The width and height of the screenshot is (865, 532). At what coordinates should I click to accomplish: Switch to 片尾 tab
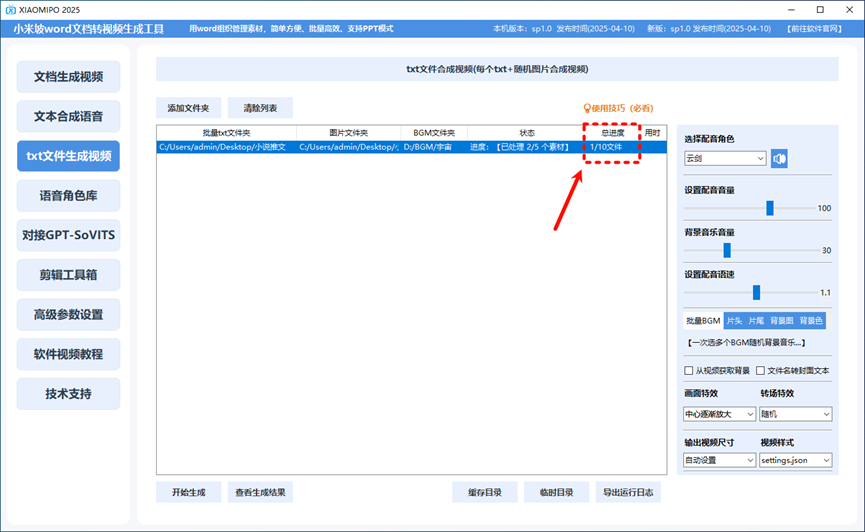756,321
